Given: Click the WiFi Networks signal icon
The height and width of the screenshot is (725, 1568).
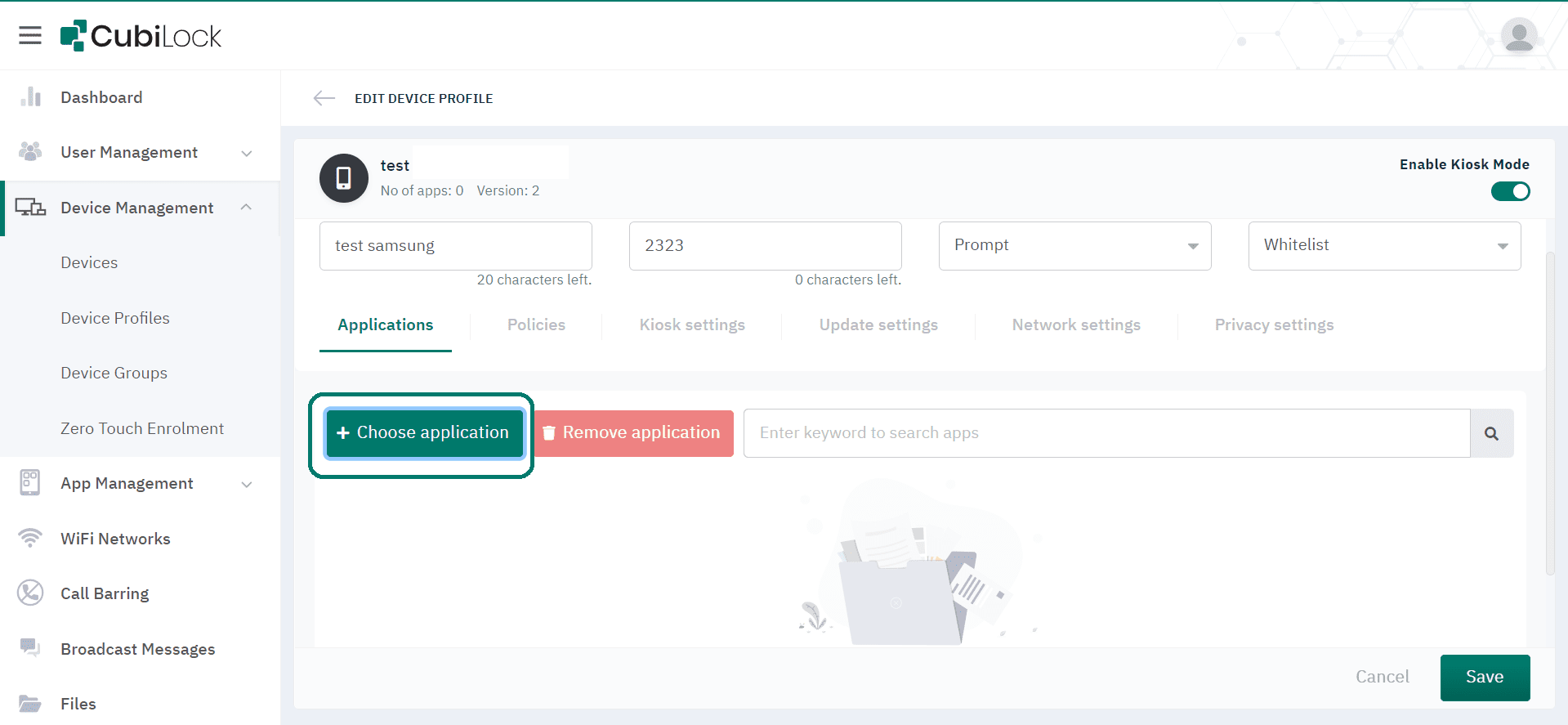Looking at the screenshot, I should [30, 539].
